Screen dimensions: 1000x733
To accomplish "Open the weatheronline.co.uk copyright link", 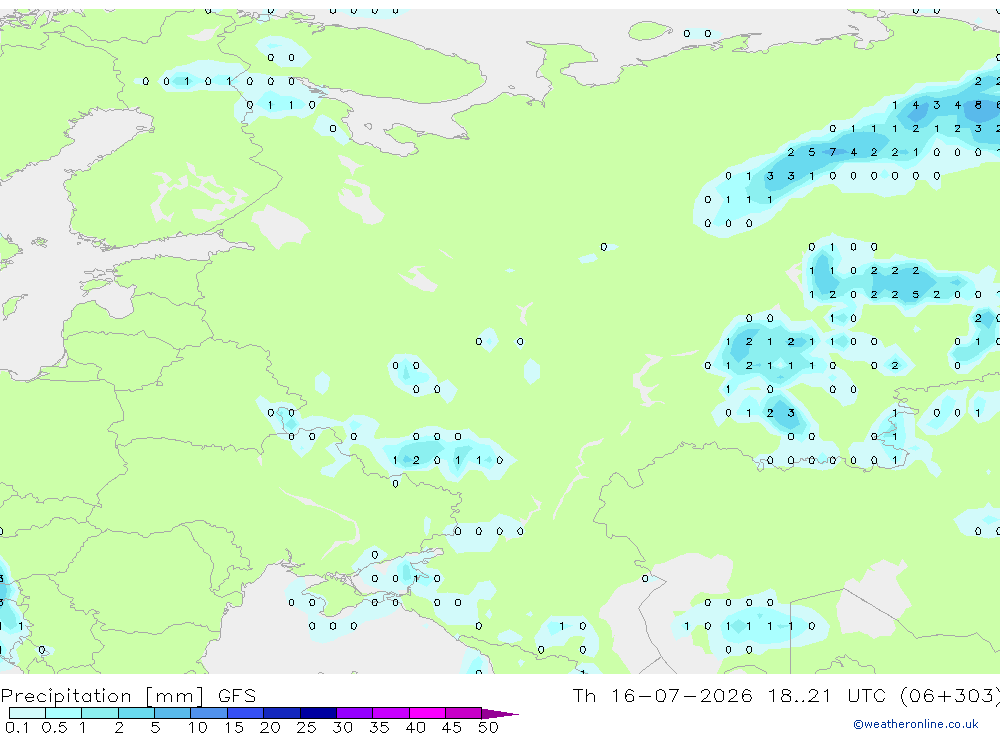I will tap(916, 724).
